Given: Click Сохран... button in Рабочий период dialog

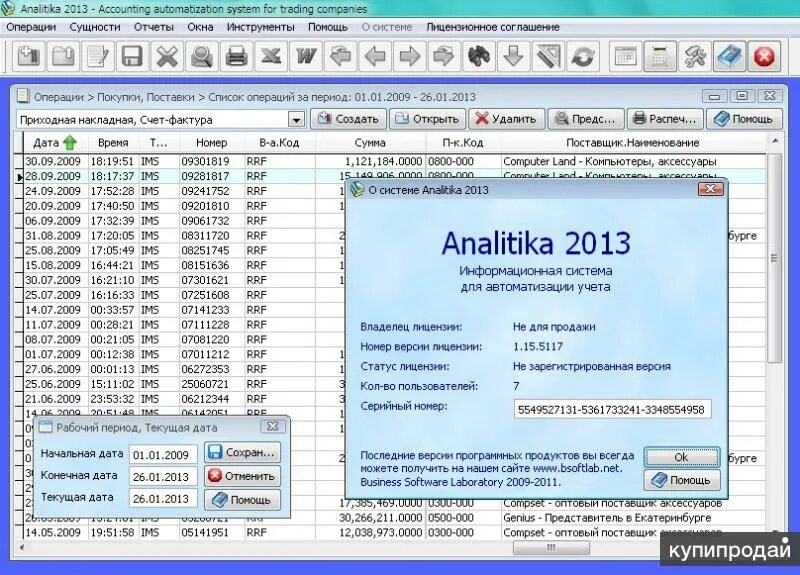Looking at the screenshot, I should click(242, 453).
